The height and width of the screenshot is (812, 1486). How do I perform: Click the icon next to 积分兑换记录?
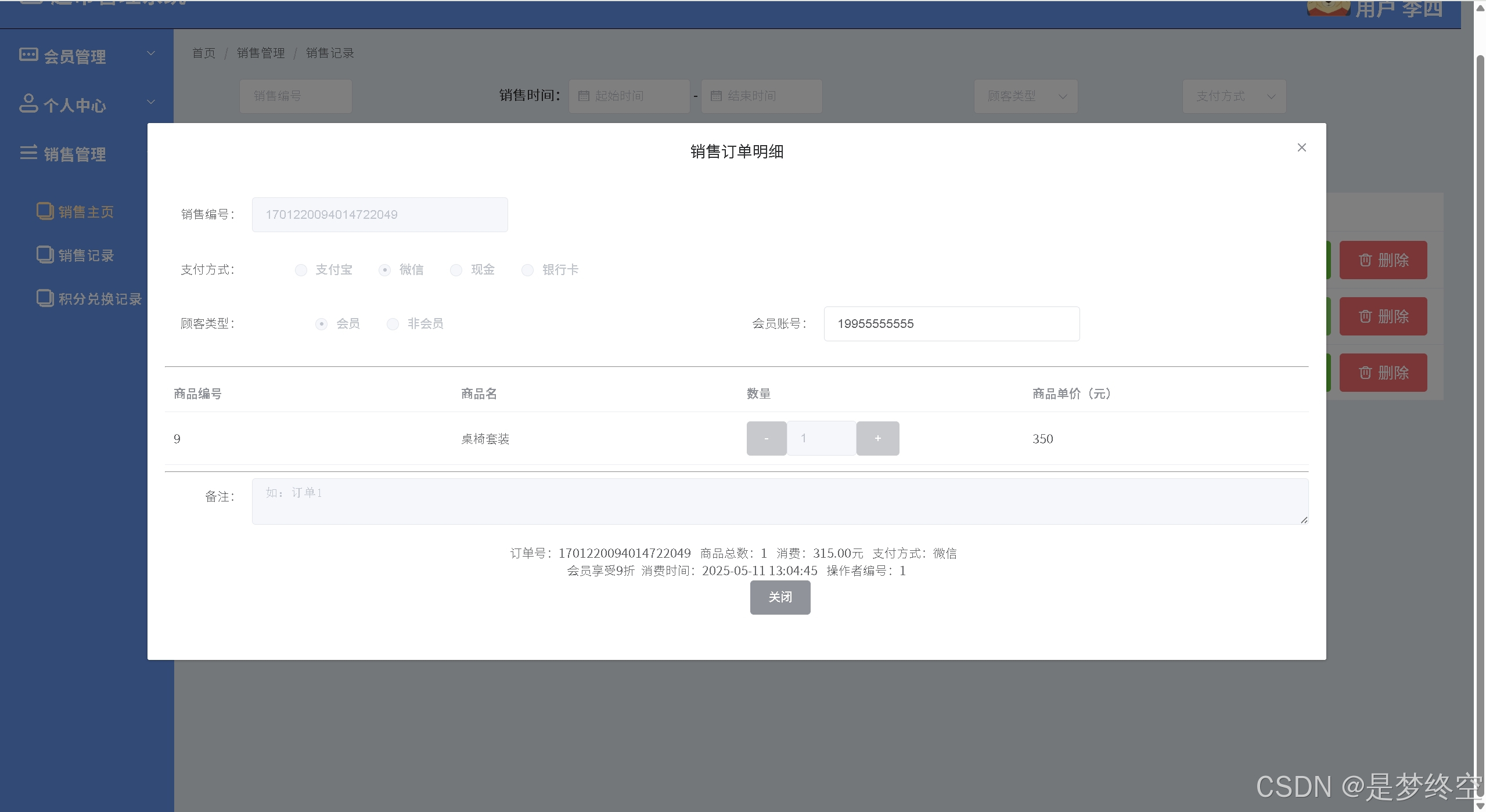(x=45, y=298)
